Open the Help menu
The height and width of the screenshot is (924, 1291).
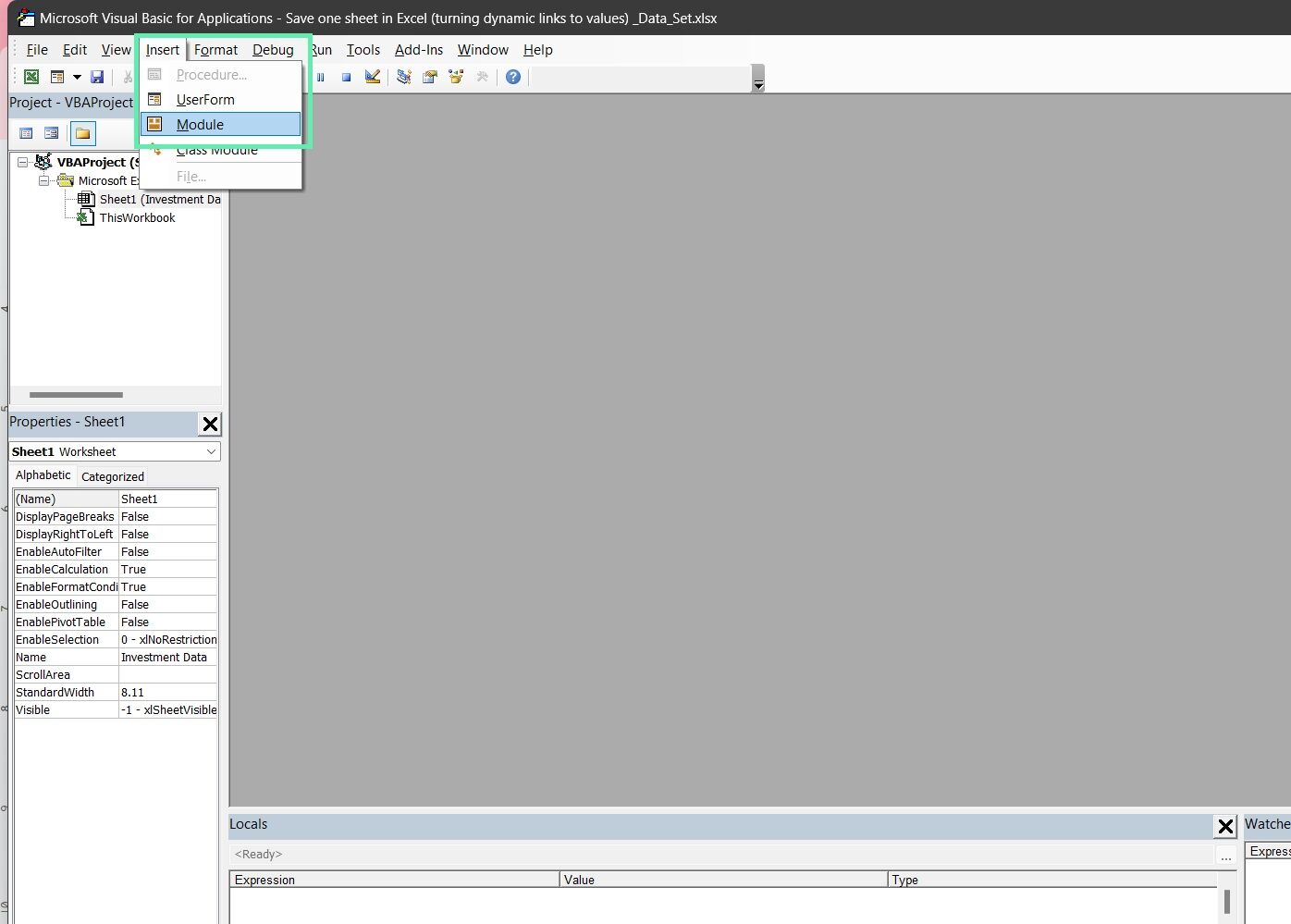tap(538, 50)
